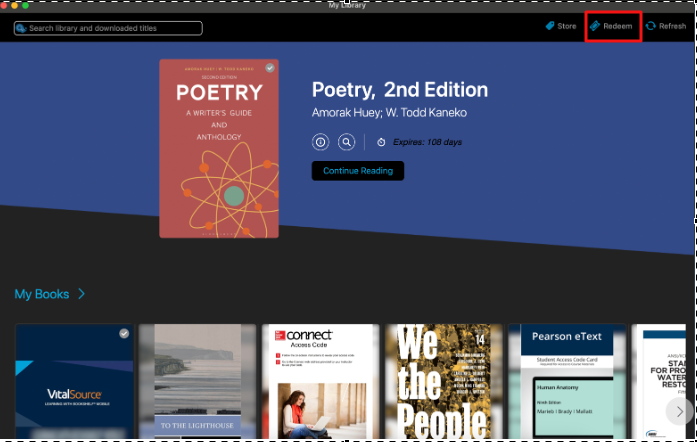Expand My Books using chevron arrow
The image size is (697, 442).
(x=81, y=293)
